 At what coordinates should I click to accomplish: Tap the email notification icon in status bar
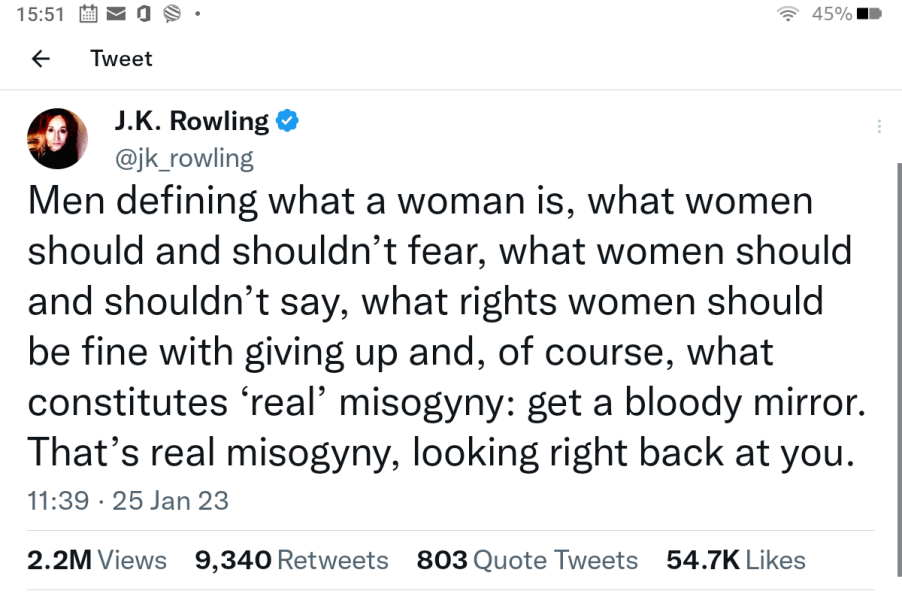pyautogui.click(x=114, y=14)
